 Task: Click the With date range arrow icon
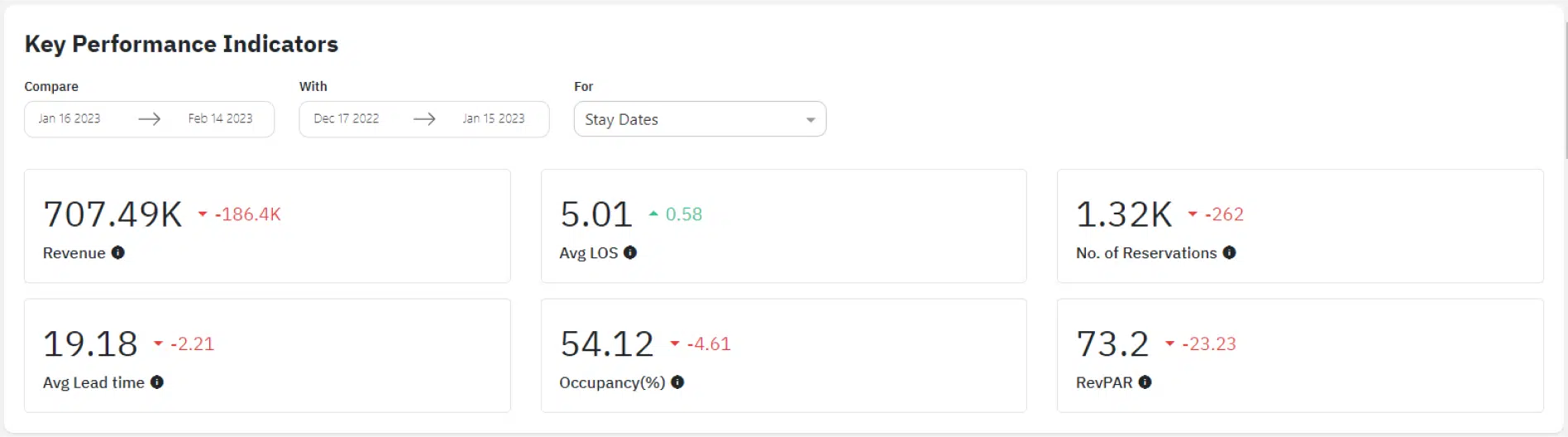(424, 119)
